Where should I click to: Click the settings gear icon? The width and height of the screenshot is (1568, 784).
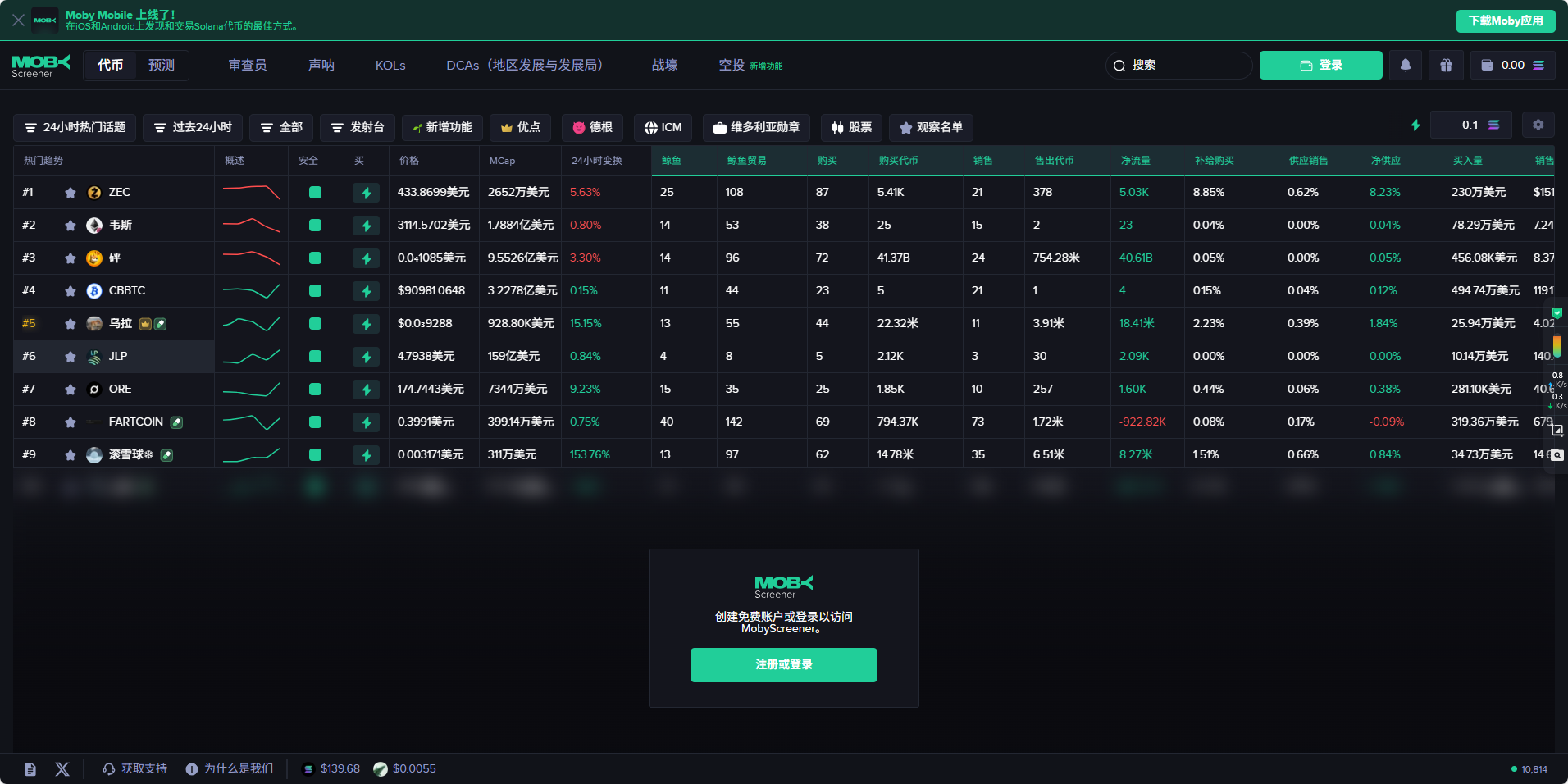[1538, 125]
